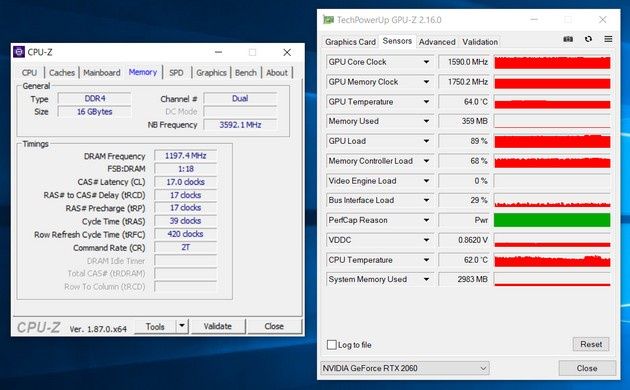Open Video Engine Load sensor dropdown
The width and height of the screenshot is (630, 390).
coord(426,181)
